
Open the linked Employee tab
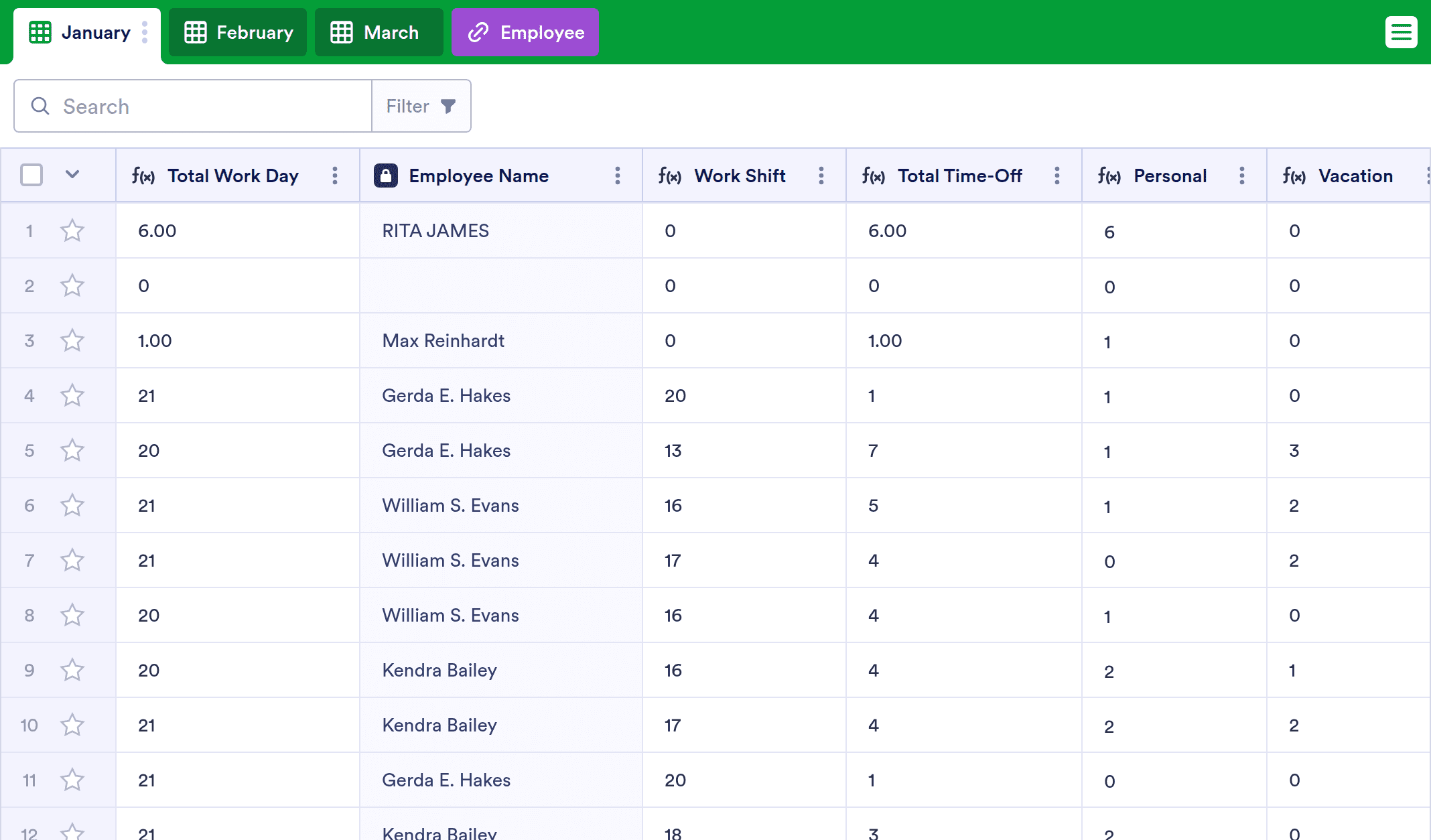pos(525,32)
